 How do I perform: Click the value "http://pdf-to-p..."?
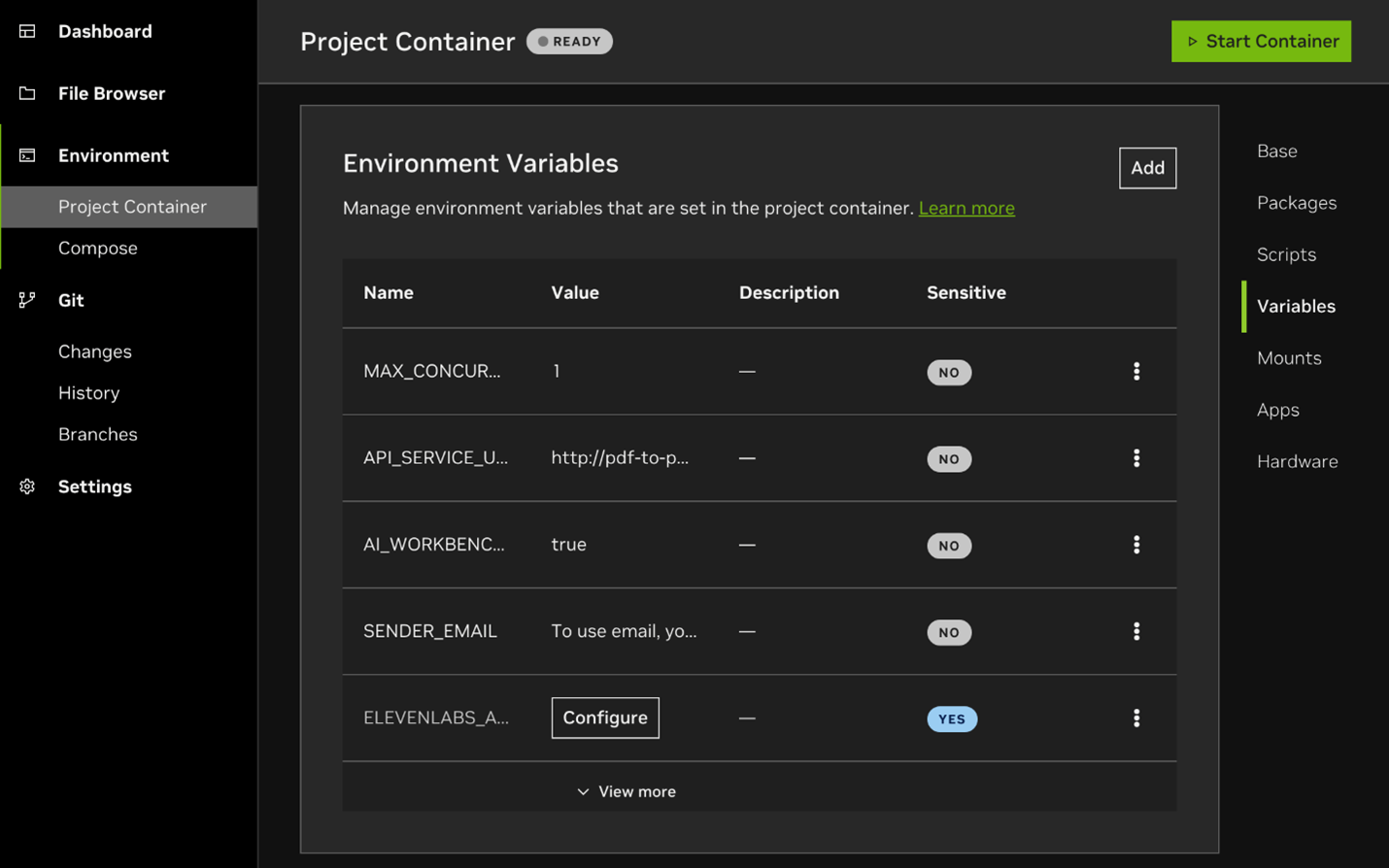point(620,457)
